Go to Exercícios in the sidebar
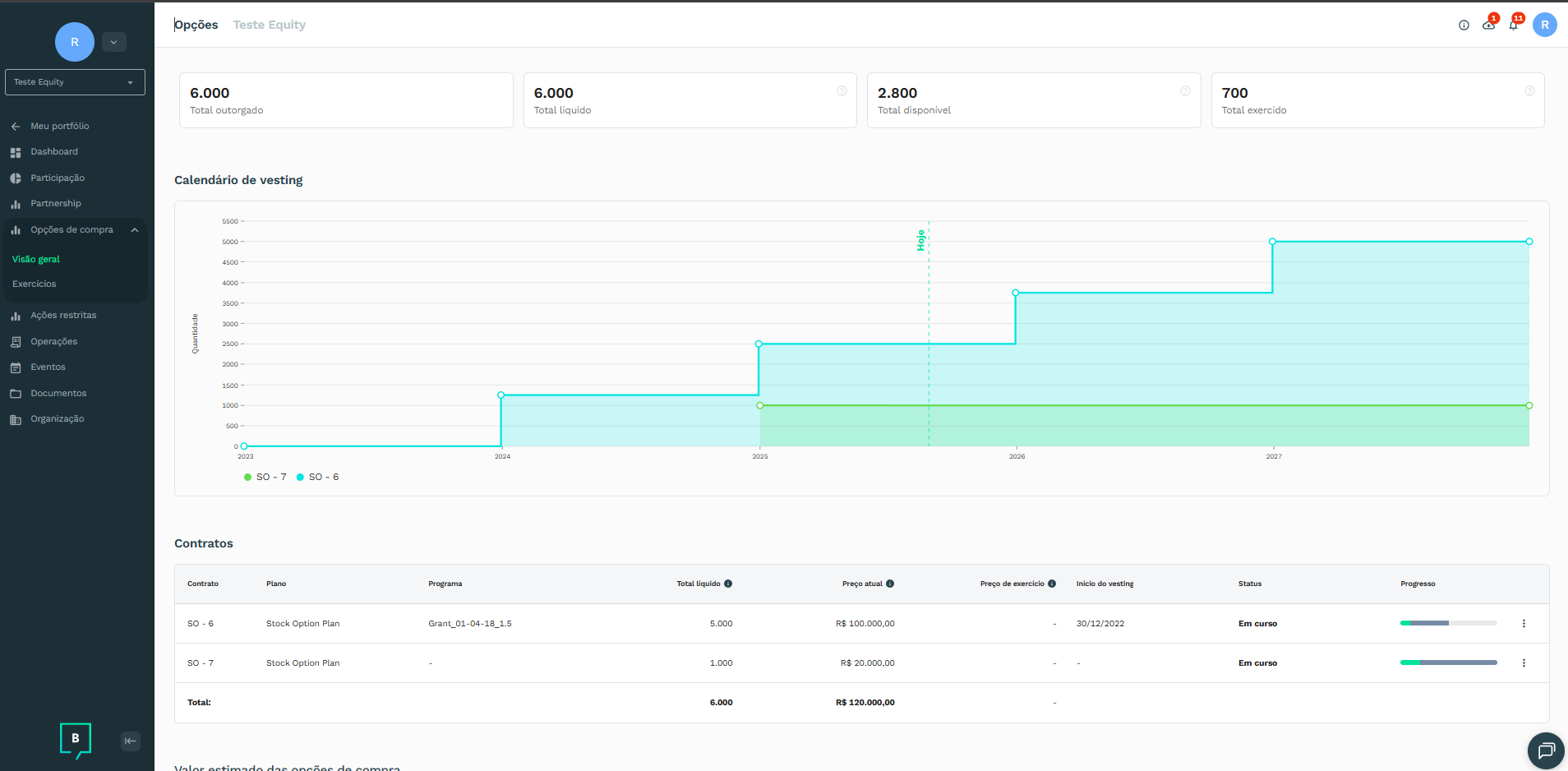This screenshot has height=771, width=1568. coord(35,284)
